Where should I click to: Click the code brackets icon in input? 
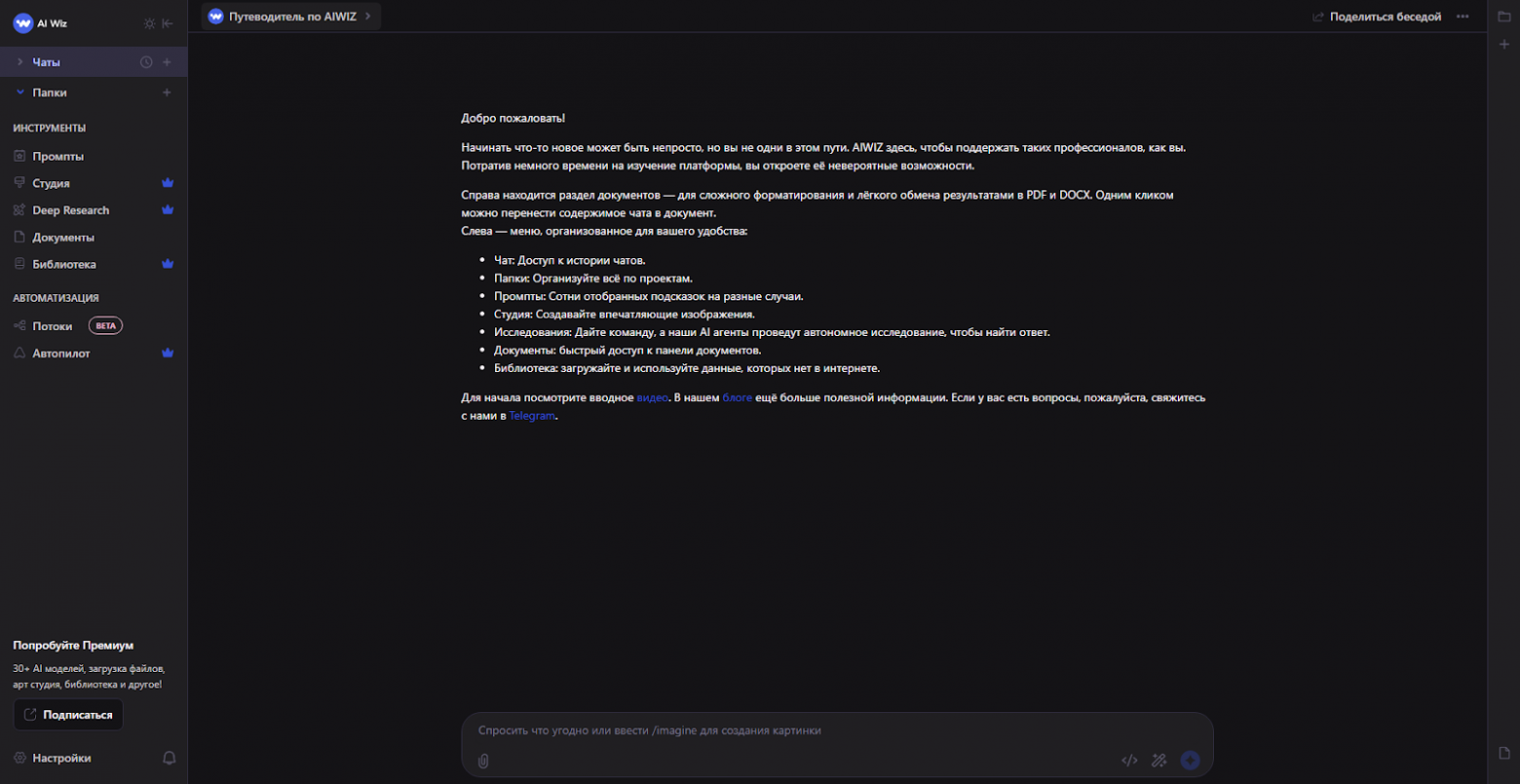click(1129, 761)
